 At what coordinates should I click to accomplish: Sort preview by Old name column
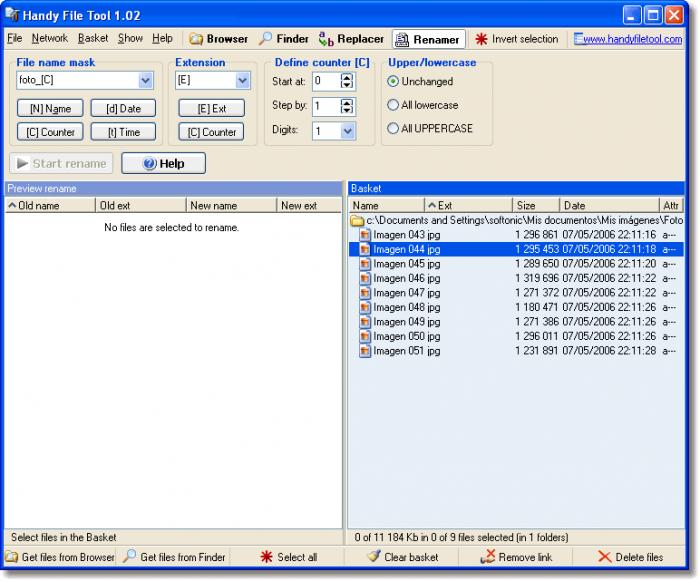click(x=50, y=205)
